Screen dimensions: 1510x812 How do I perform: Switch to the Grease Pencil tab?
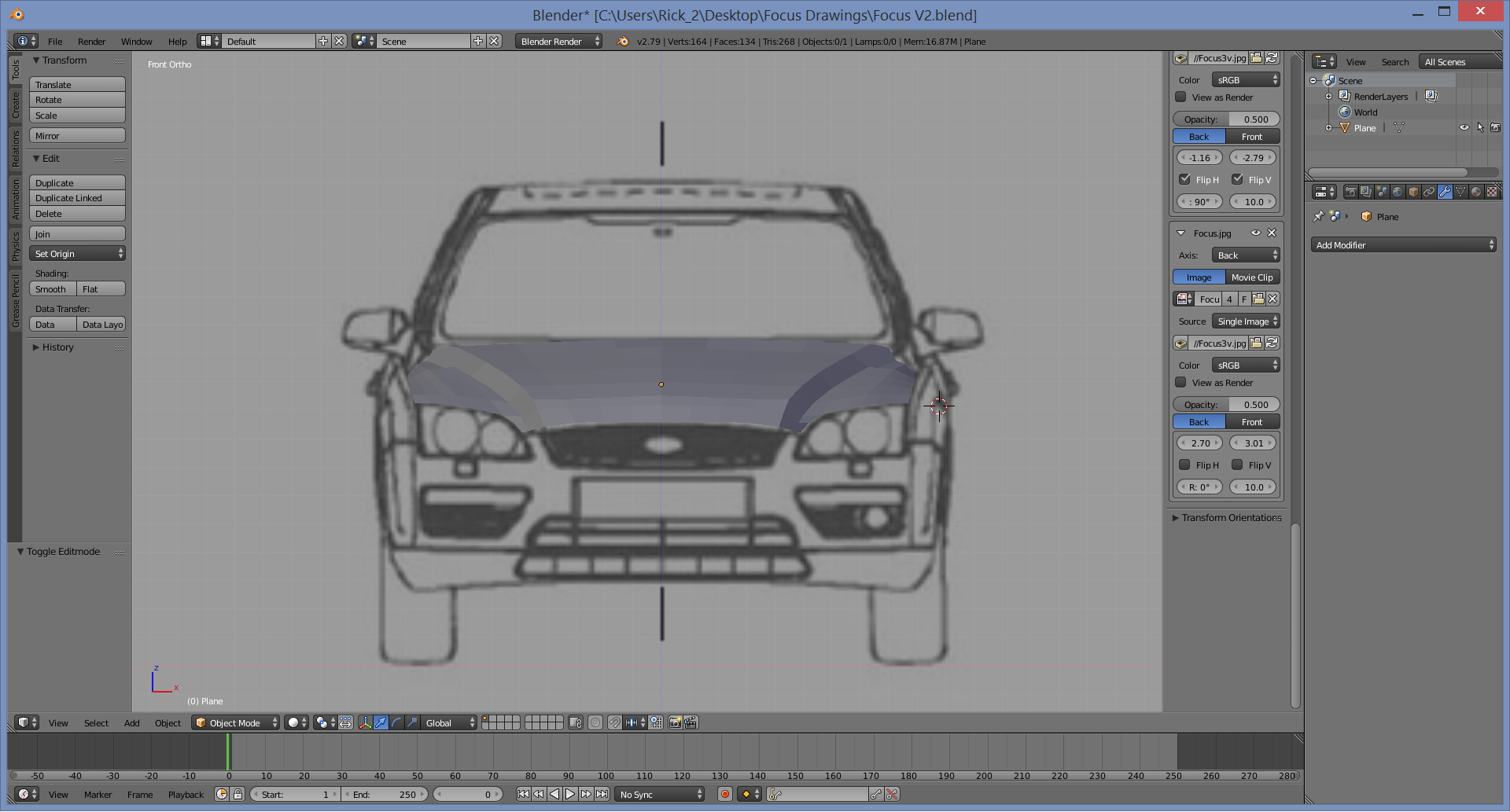point(15,301)
